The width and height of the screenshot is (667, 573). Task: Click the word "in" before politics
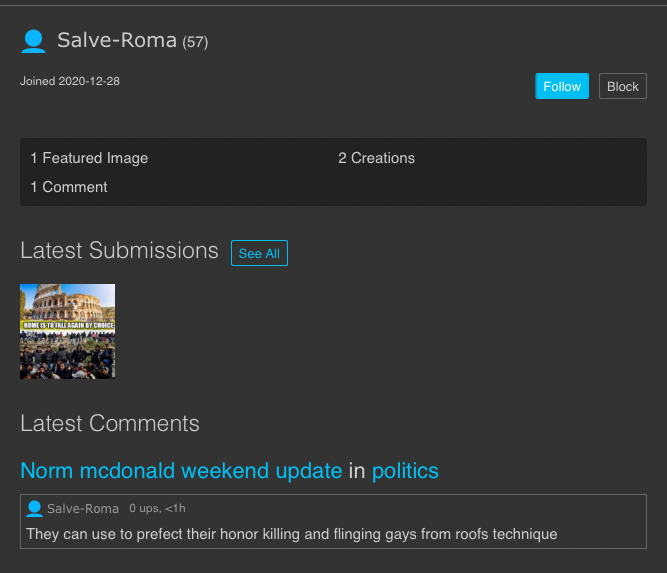coord(356,471)
